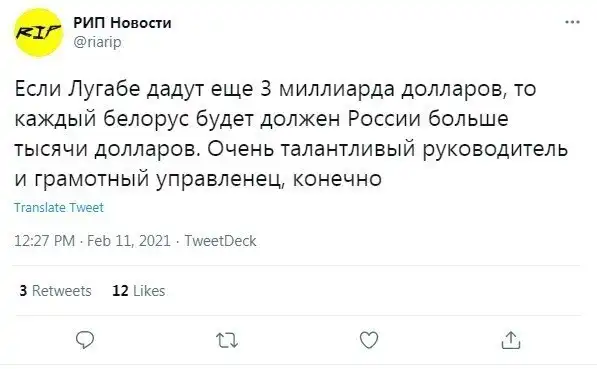
Task: Click the @riarip handle
Action: point(97,42)
